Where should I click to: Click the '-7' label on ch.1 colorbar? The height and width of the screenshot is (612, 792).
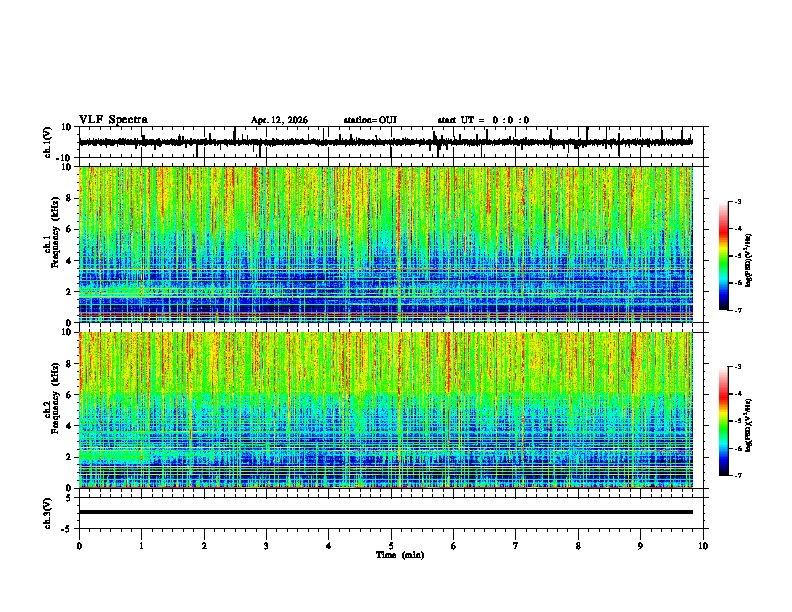(738, 310)
